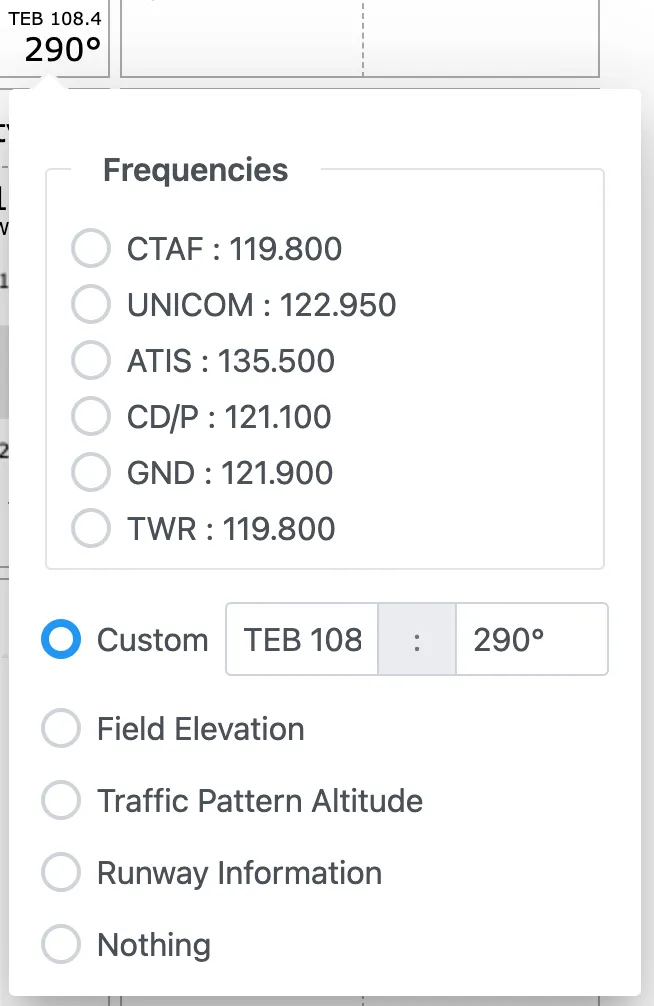Click the custom label field reading TEB 108
Viewport: 654px width, 1006px height.
pyautogui.click(x=302, y=640)
